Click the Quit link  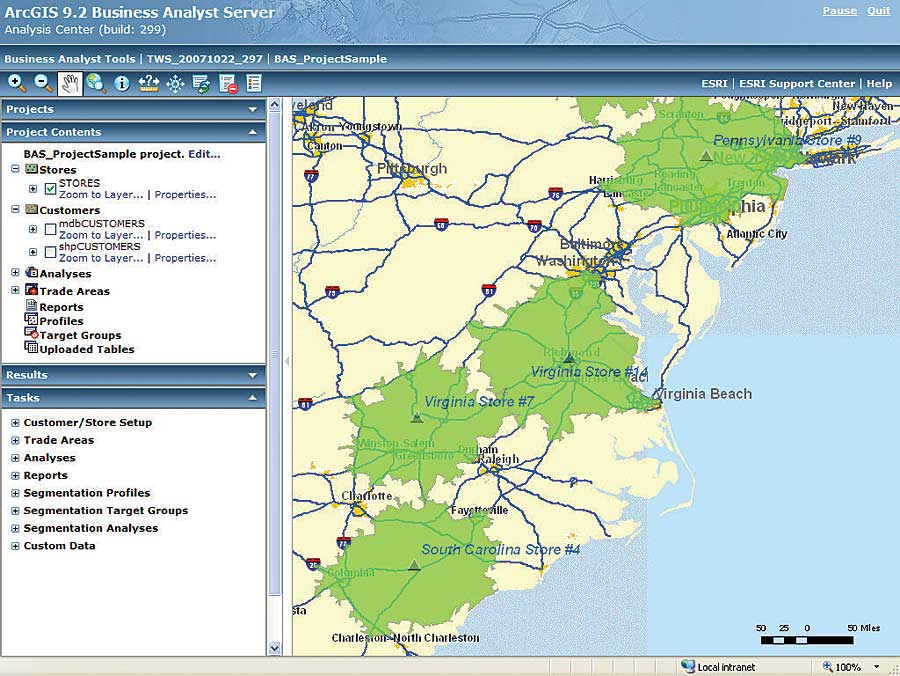(879, 11)
